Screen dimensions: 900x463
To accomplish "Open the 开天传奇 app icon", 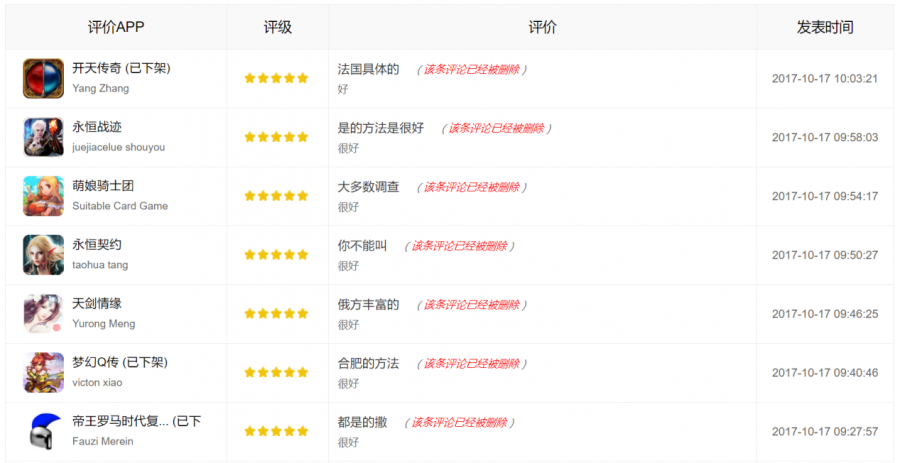I will coord(44,79).
